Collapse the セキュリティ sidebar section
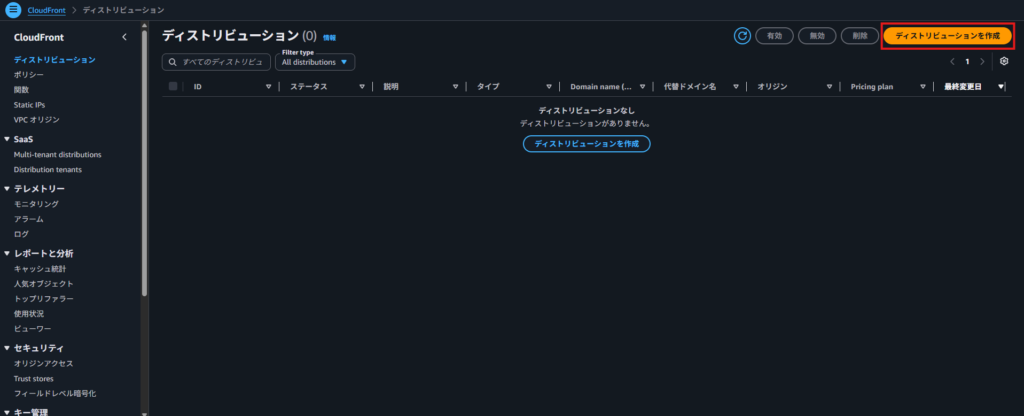Image resolution: width=1024 pixels, height=416 pixels. tap(7, 348)
